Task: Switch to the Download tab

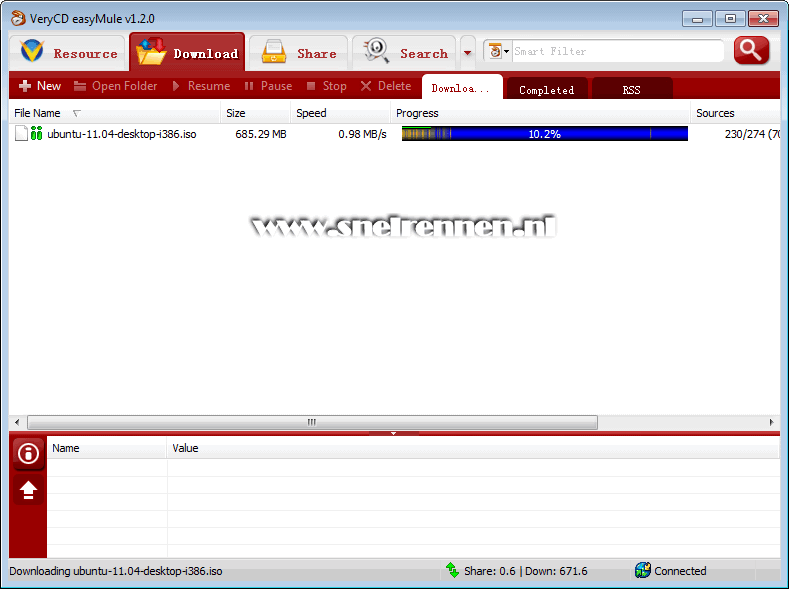Action: tap(187, 53)
